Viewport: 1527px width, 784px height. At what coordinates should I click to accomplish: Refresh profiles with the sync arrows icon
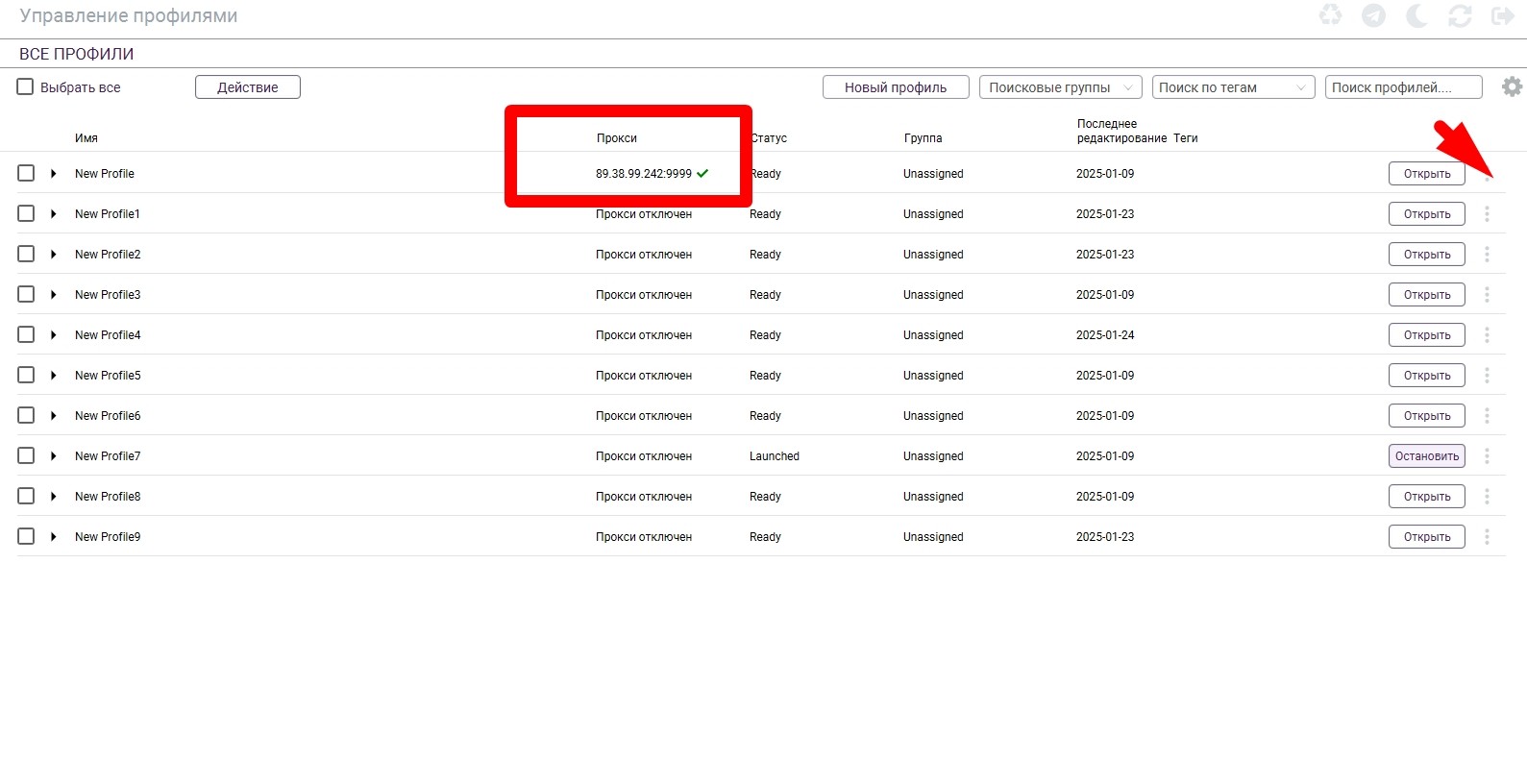pyautogui.click(x=1461, y=15)
